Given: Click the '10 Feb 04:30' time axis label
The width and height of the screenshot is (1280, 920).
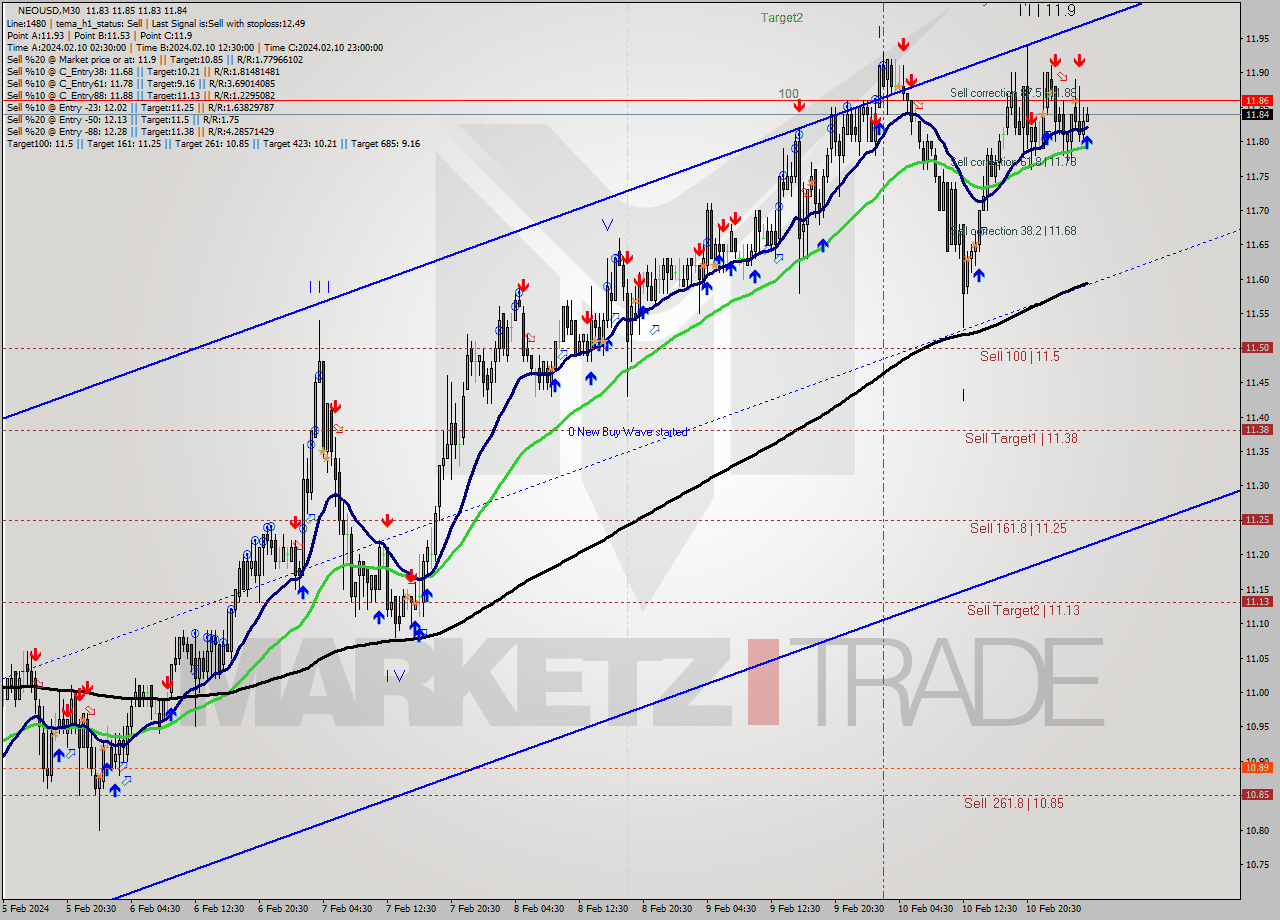Looking at the screenshot, I should pos(926,909).
